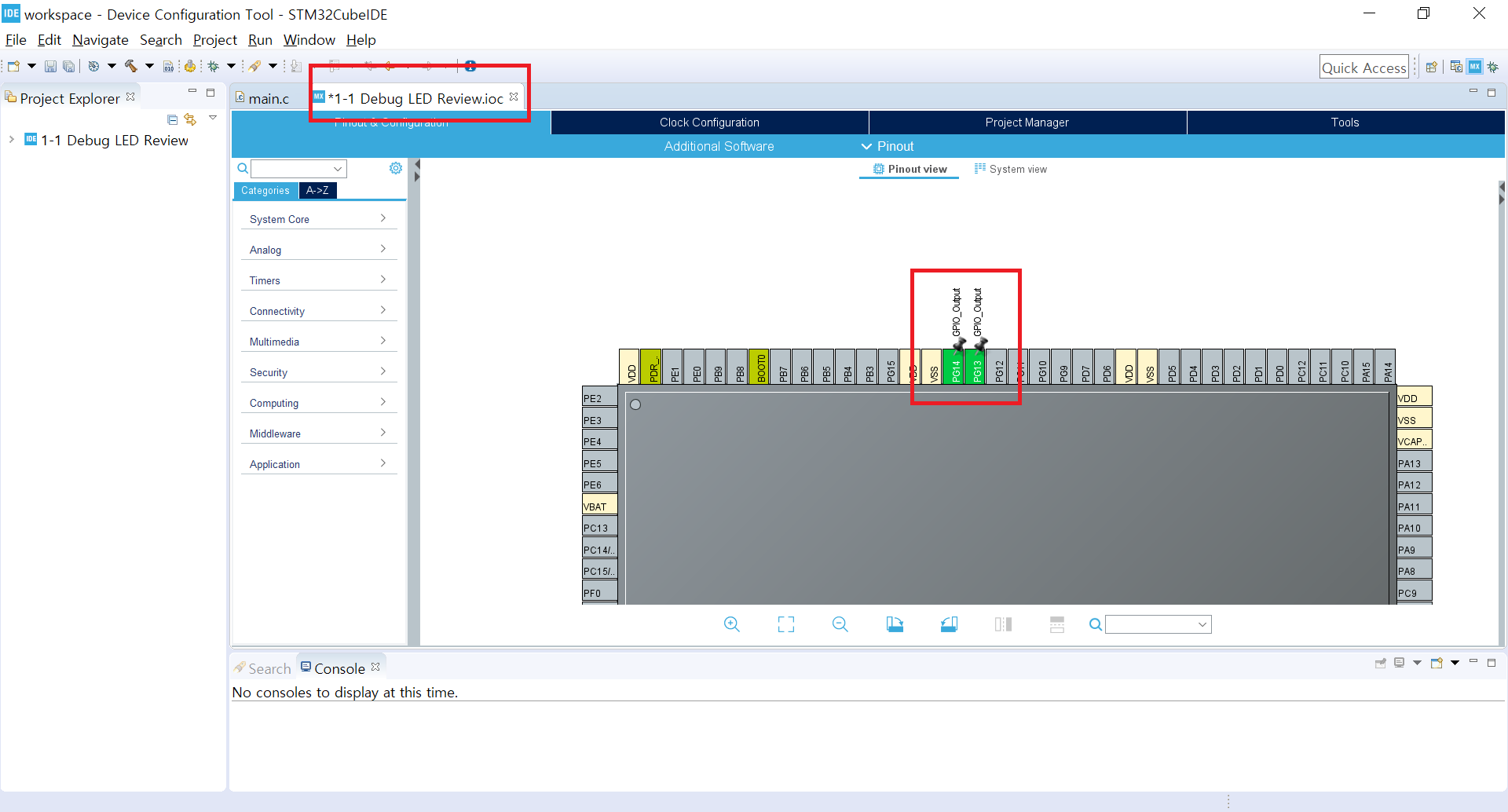Select System view
Image resolution: width=1508 pixels, height=812 pixels.
[1010, 169]
